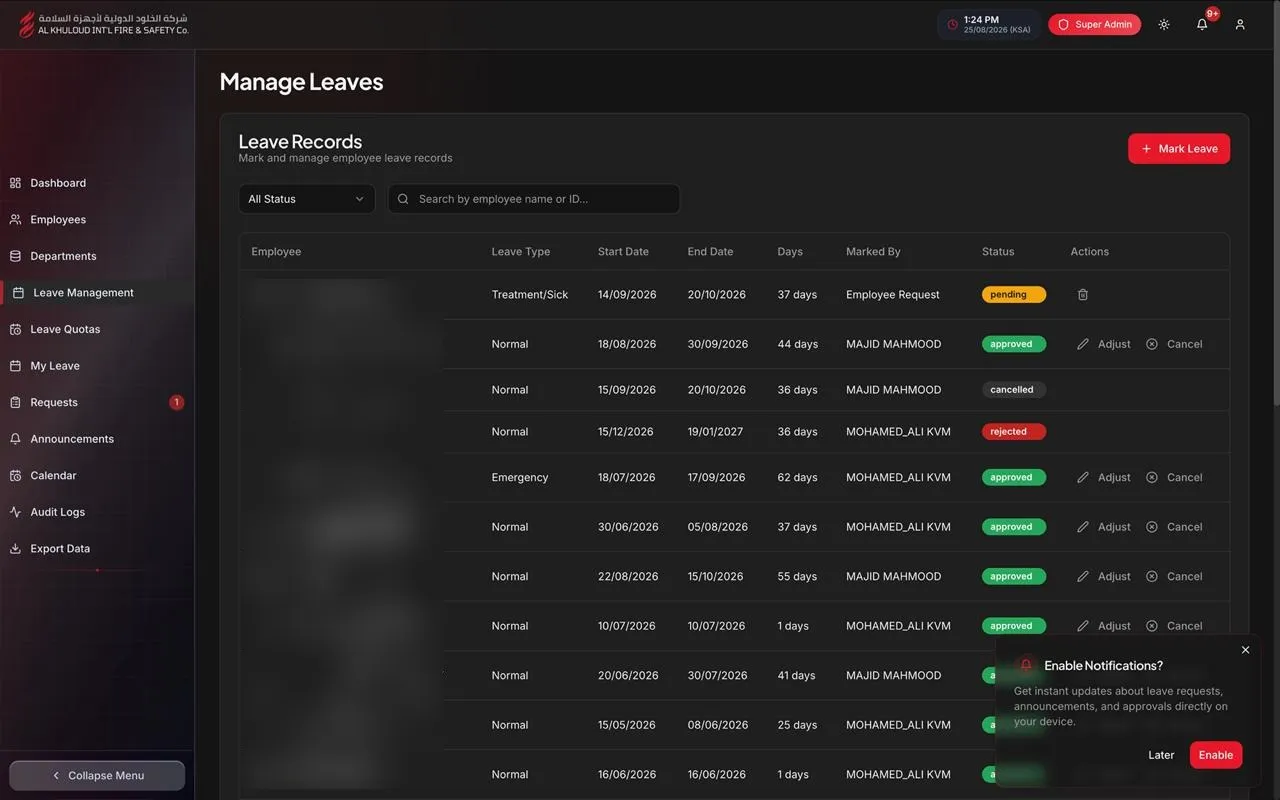Click the Employees people icon in sidebar
Image resolution: width=1280 pixels, height=800 pixels.
[15, 220]
